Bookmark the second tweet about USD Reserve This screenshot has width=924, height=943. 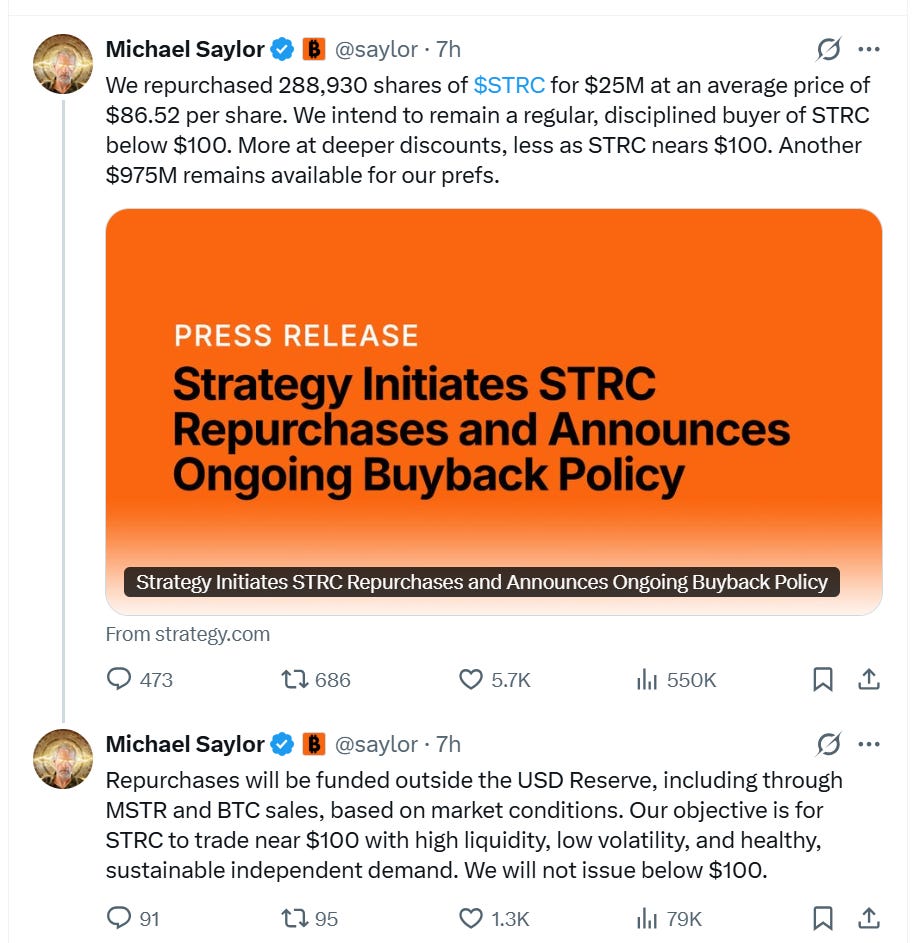822,918
